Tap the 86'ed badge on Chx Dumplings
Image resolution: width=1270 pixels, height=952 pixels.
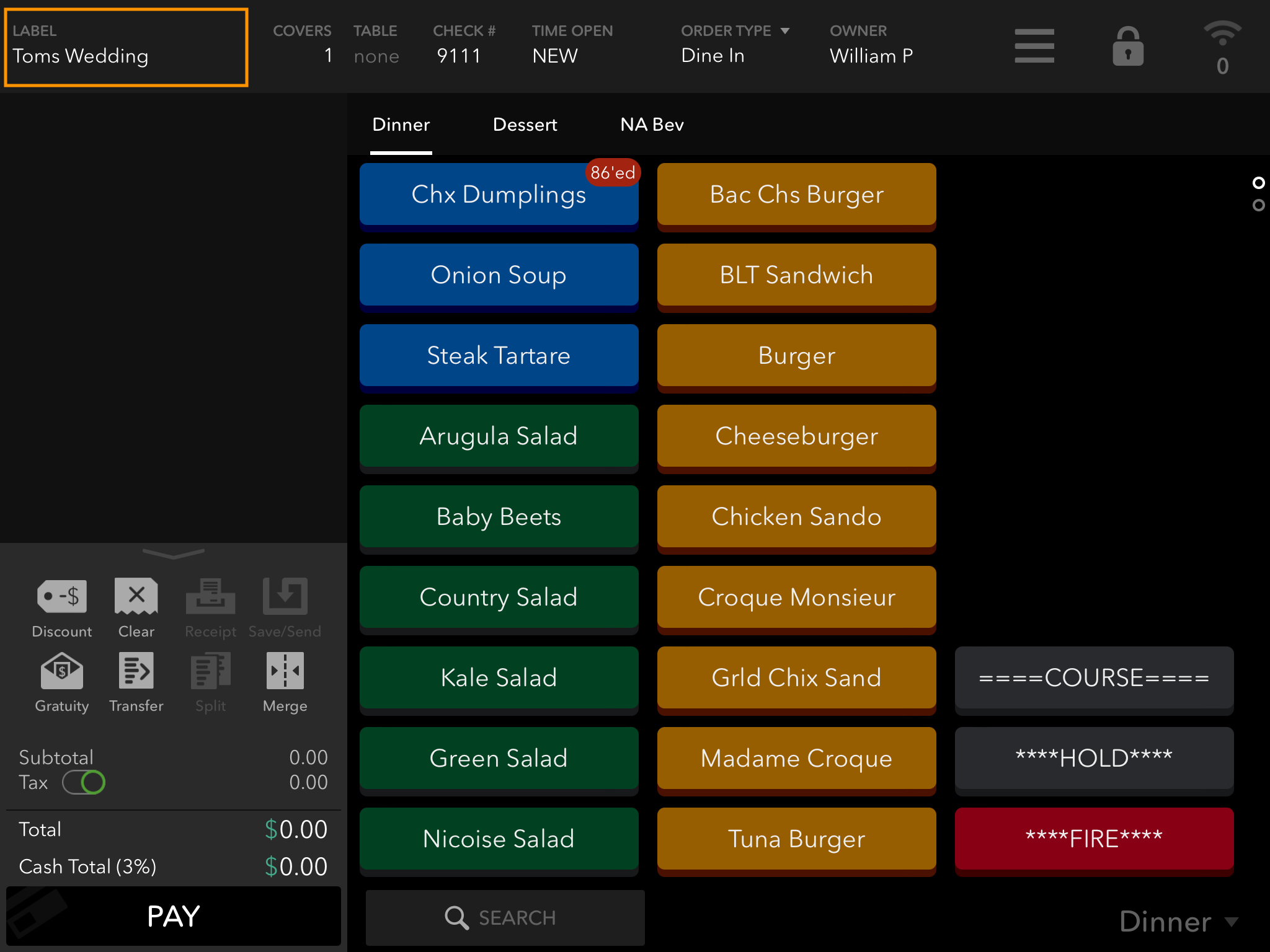[x=613, y=172]
